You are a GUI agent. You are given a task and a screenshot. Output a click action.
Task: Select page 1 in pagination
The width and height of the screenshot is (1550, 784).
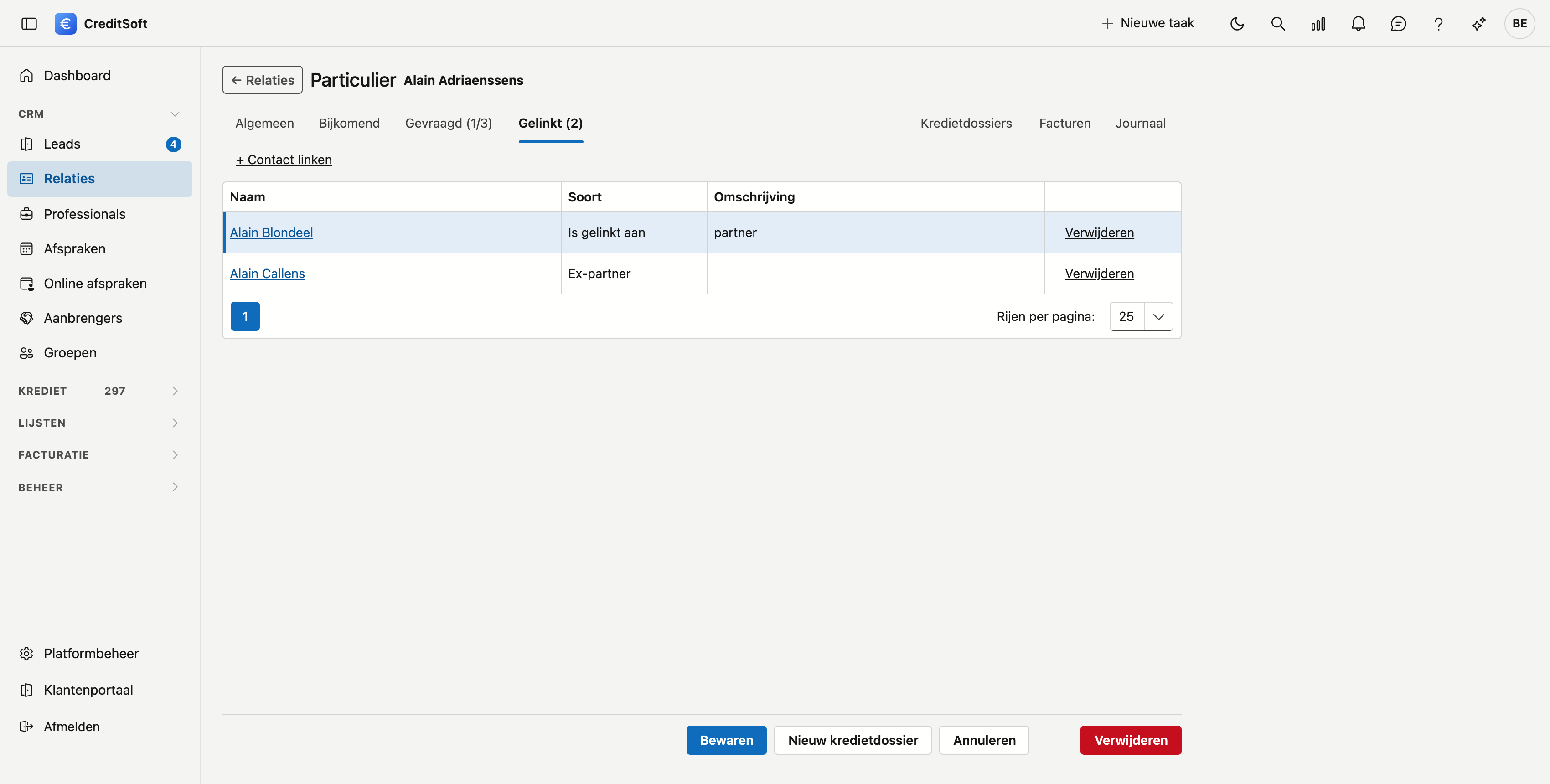(245, 316)
